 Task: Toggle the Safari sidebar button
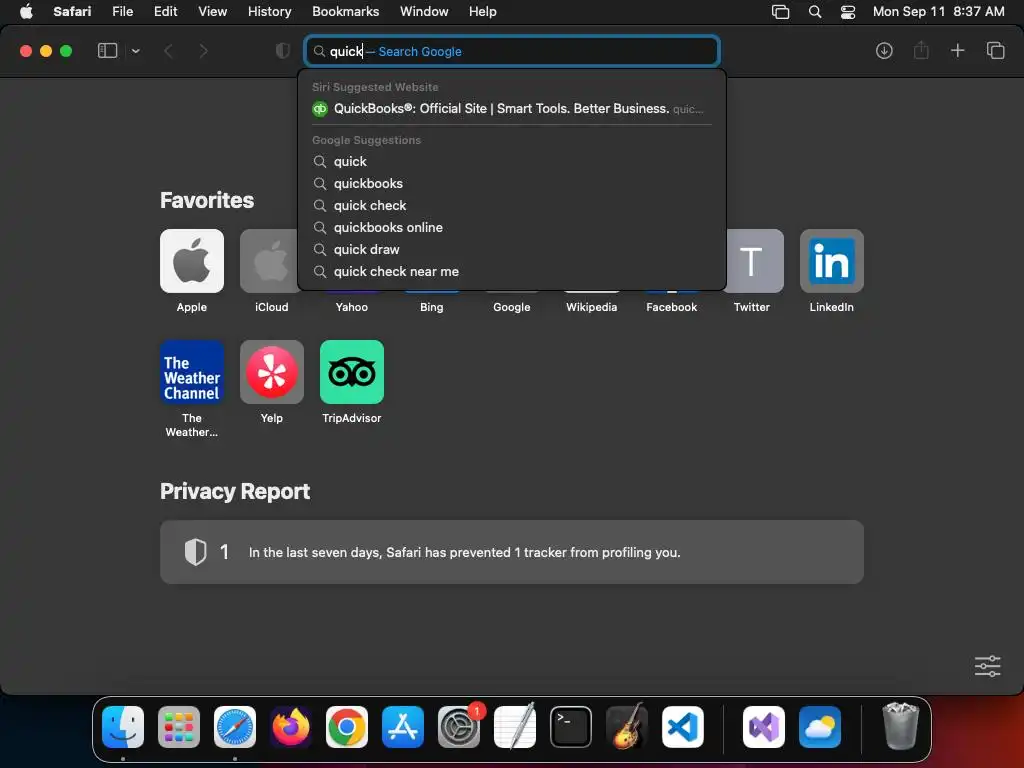[x=107, y=51]
